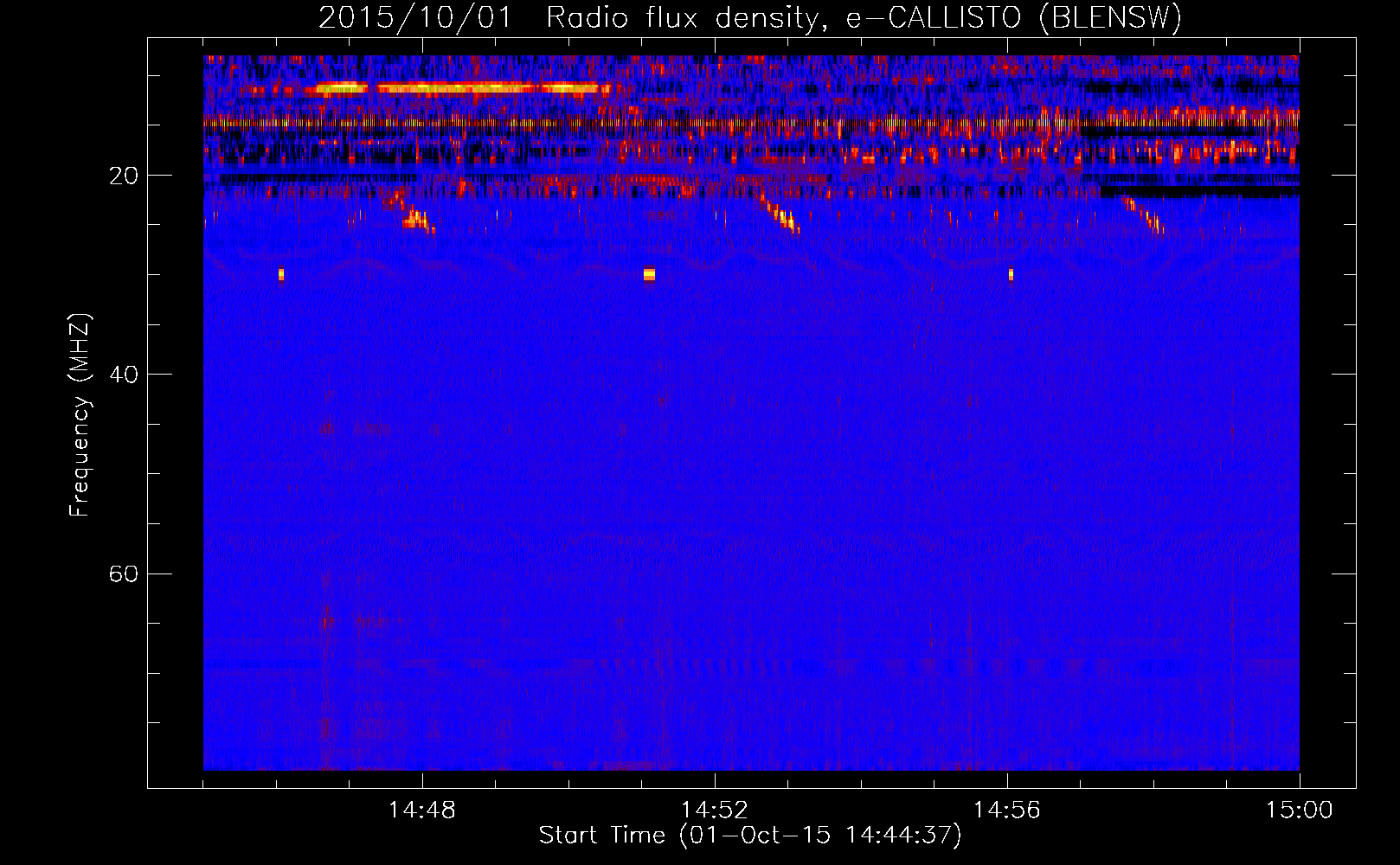The height and width of the screenshot is (865, 1400).
Task: Click the yellow spot at 30 MHz near 14:56
Action: tap(1011, 274)
